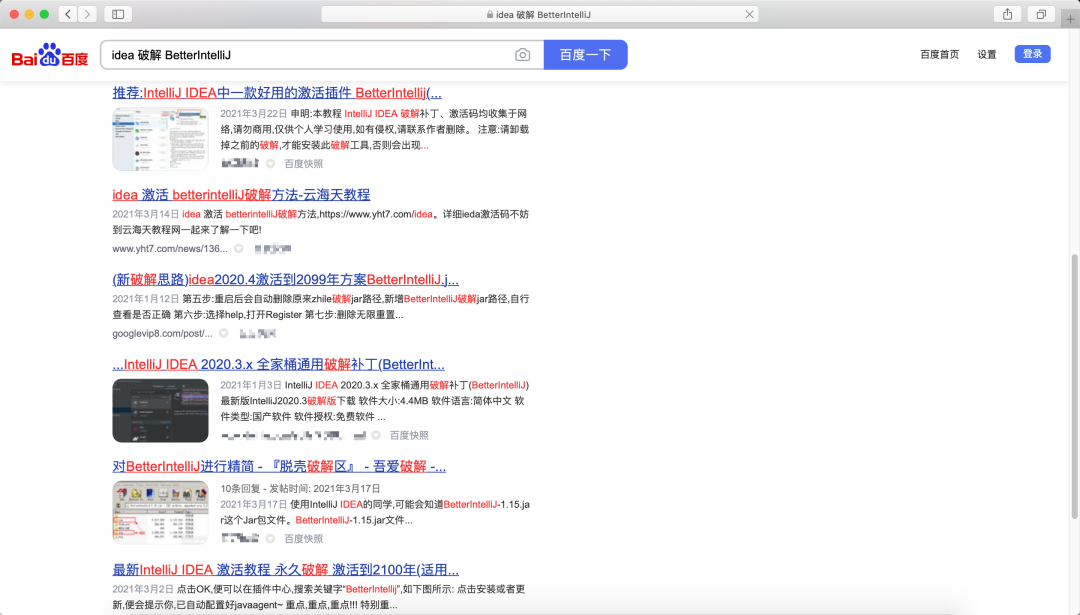Click the blue 登录 login button

click(x=1032, y=54)
